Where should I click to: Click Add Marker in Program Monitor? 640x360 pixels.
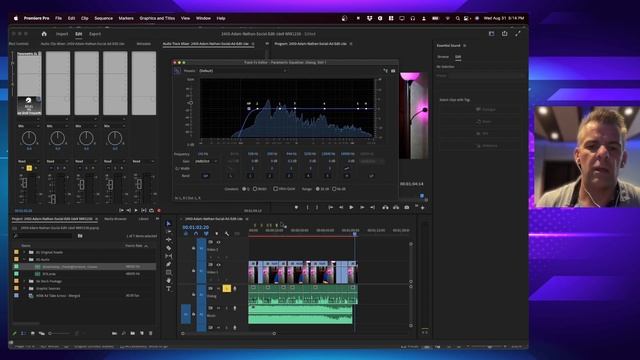296,207
